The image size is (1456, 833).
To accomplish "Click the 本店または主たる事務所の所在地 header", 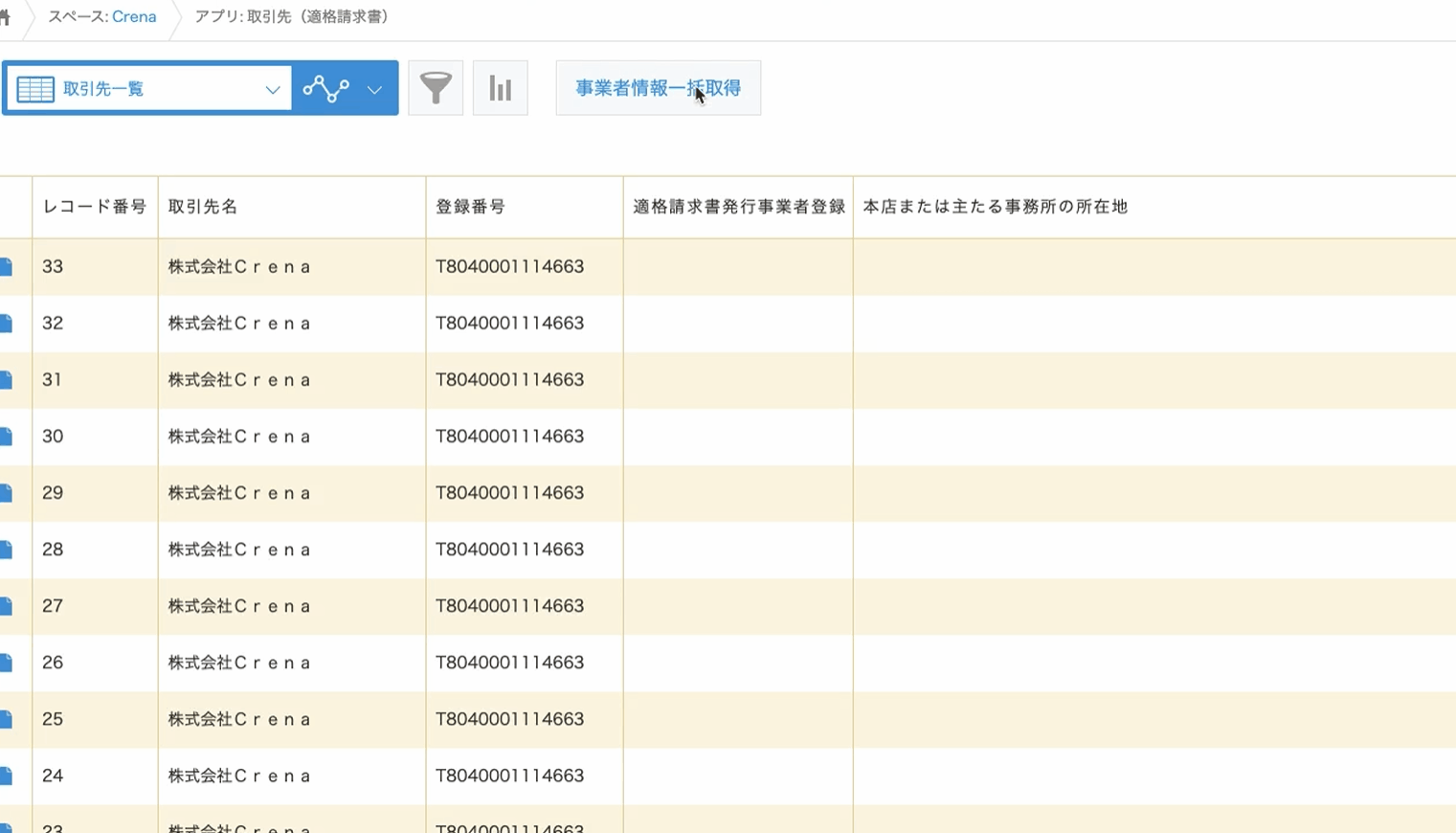I will pyautogui.click(x=995, y=207).
